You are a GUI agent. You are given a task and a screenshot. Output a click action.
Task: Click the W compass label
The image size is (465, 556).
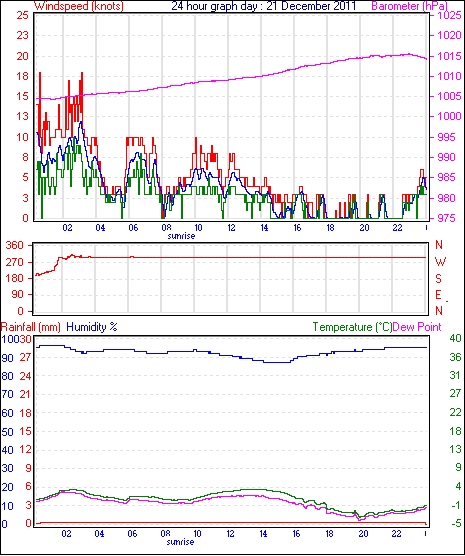440,262
